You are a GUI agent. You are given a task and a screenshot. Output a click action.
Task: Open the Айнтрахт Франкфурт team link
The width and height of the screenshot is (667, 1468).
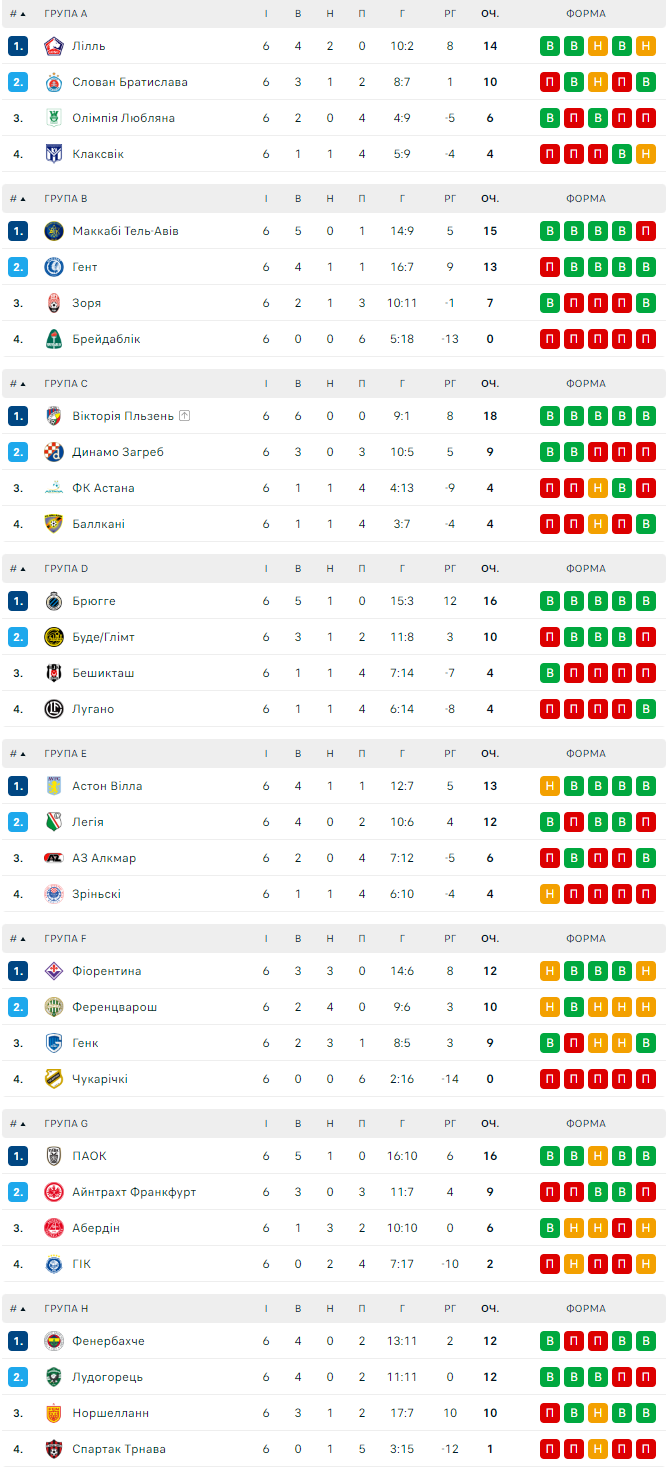[134, 1192]
